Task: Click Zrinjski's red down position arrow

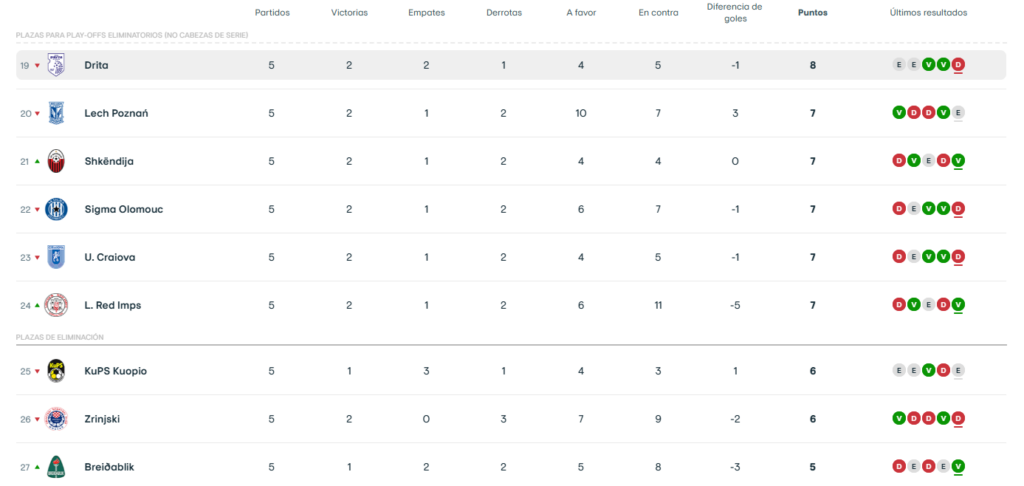Action: coord(37,419)
